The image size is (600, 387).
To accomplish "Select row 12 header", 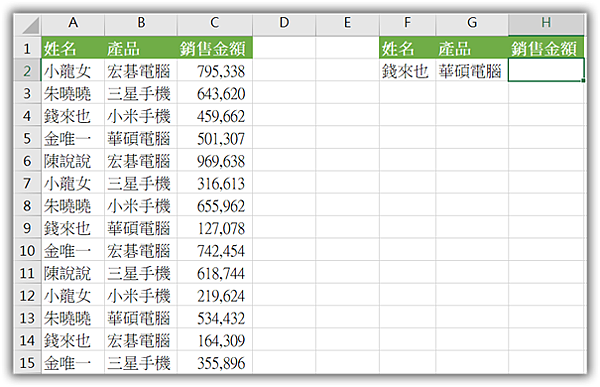I will click(x=28, y=295).
